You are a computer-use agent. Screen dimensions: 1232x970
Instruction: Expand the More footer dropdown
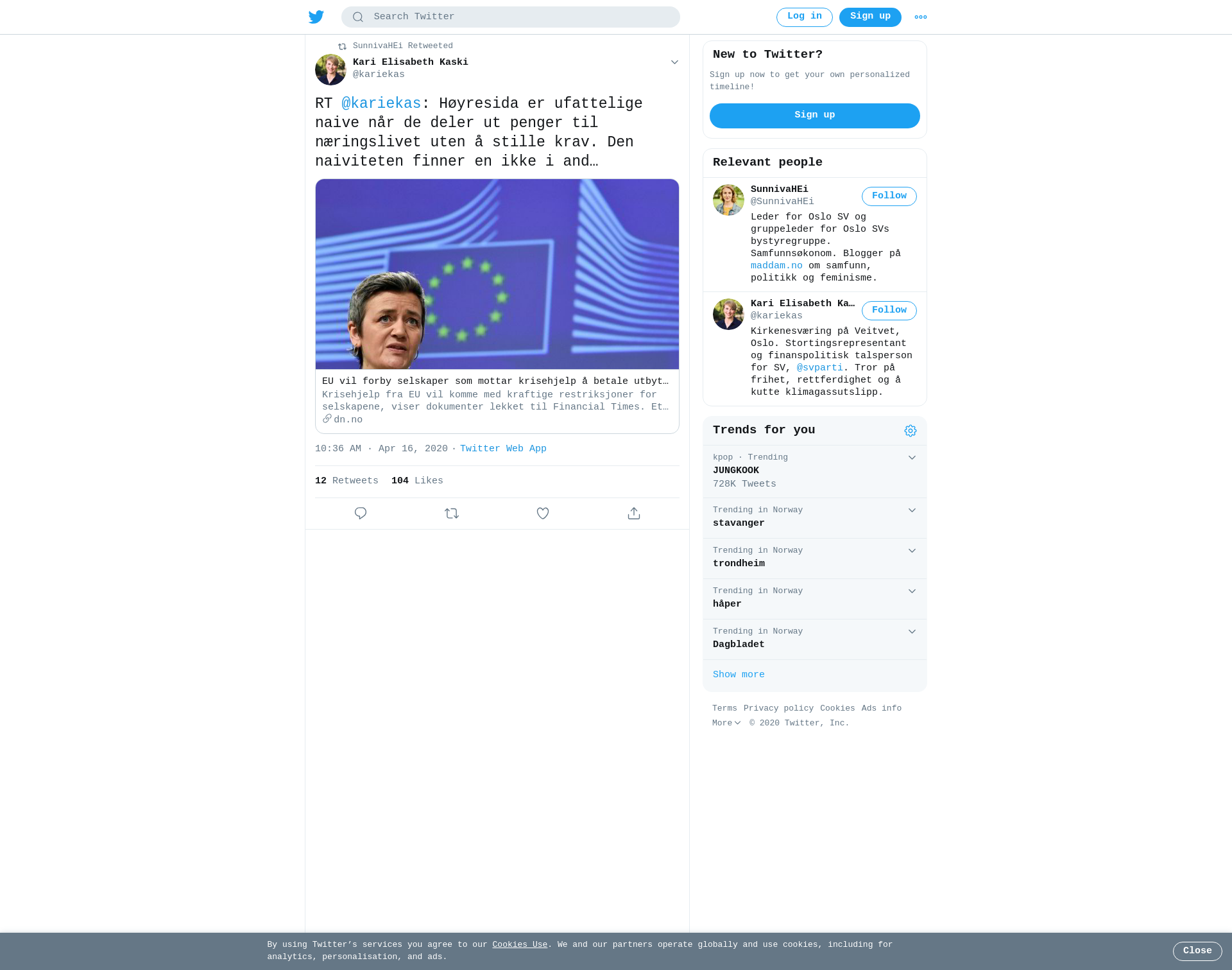(726, 723)
